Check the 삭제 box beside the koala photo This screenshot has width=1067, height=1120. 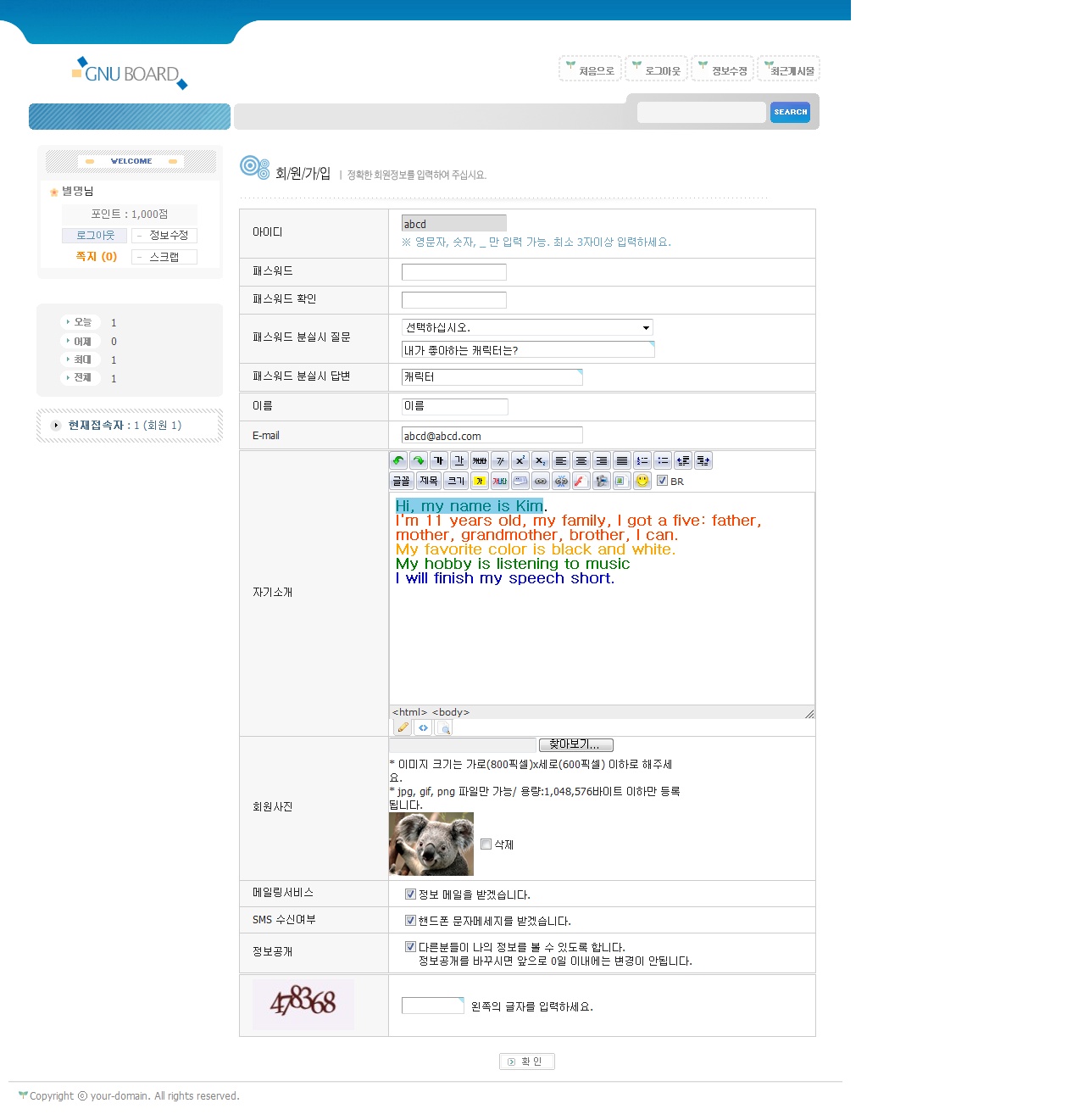(x=486, y=844)
